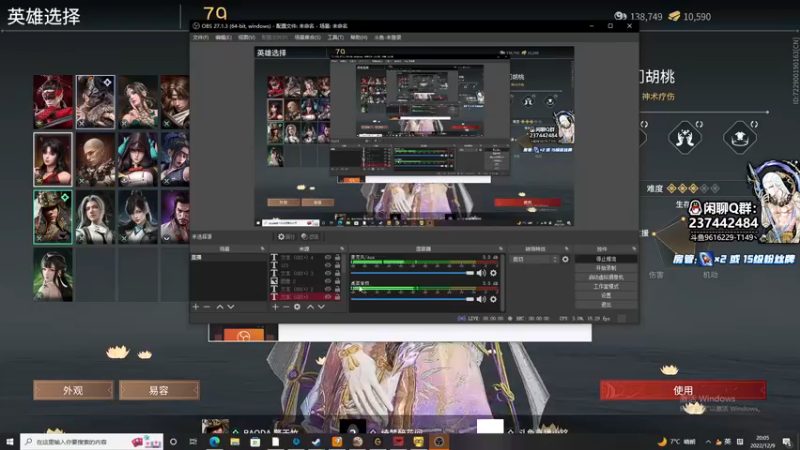Open the OBS 文件(F) menu
Viewport: 800px width, 450px height.
[x=201, y=38]
